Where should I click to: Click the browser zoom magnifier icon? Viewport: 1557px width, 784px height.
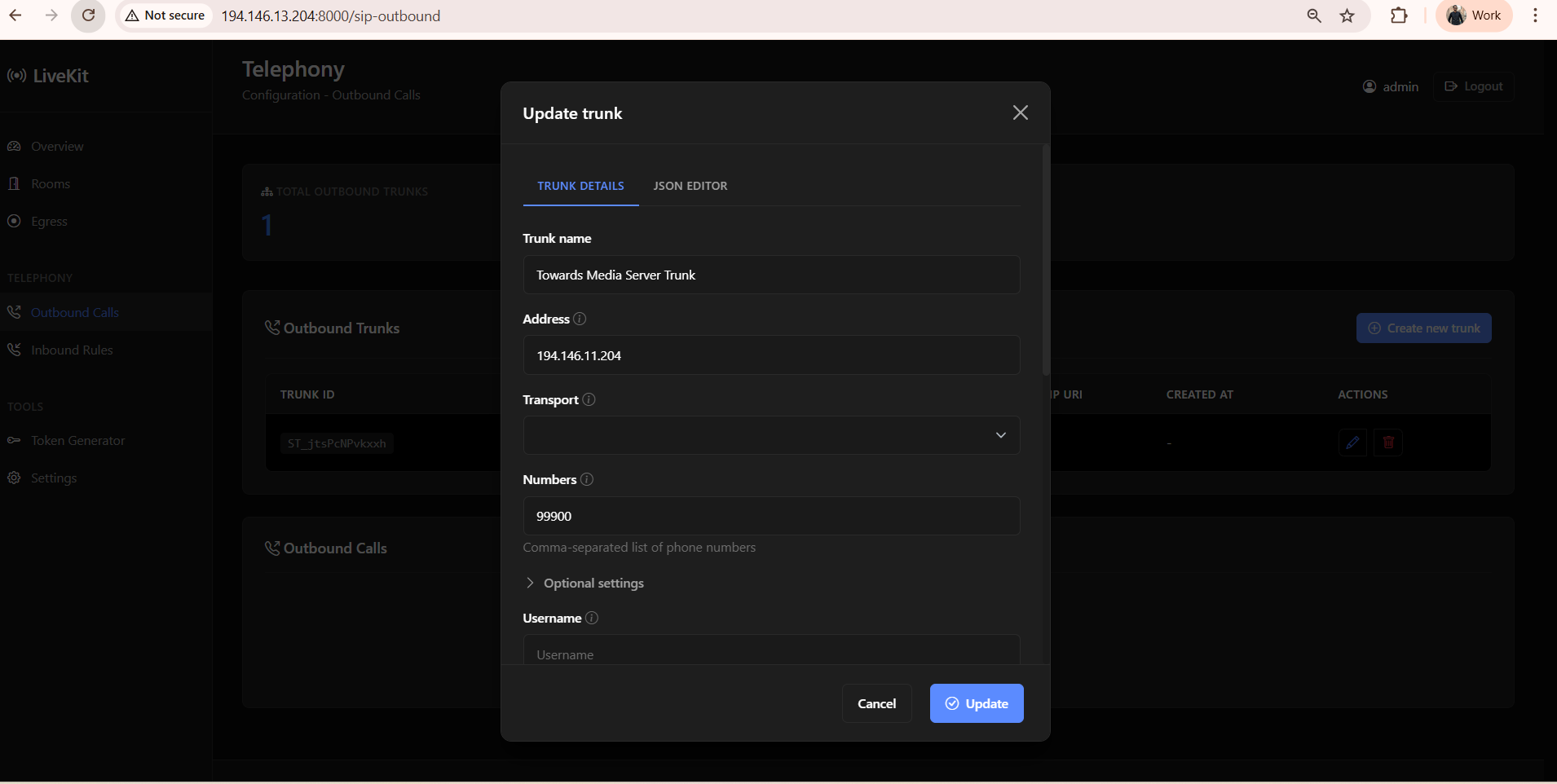pos(1314,15)
